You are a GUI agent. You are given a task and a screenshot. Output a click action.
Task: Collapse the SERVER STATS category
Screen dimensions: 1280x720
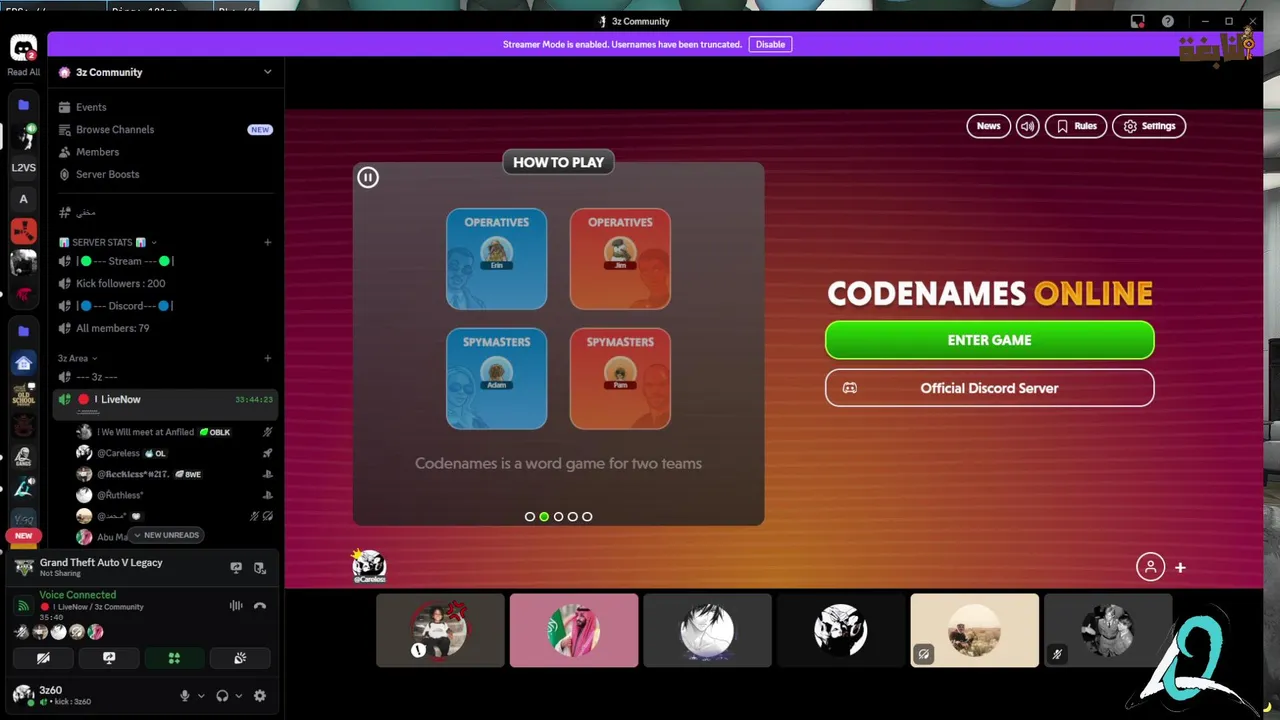coord(108,242)
